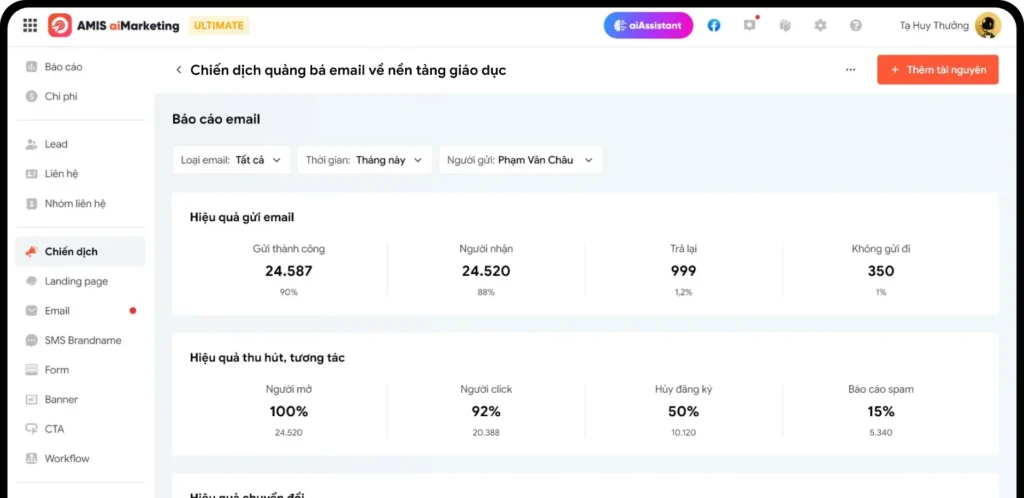Image resolution: width=1024 pixels, height=498 pixels.
Task: Click the settings gear icon
Action: pyautogui.click(x=820, y=26)
